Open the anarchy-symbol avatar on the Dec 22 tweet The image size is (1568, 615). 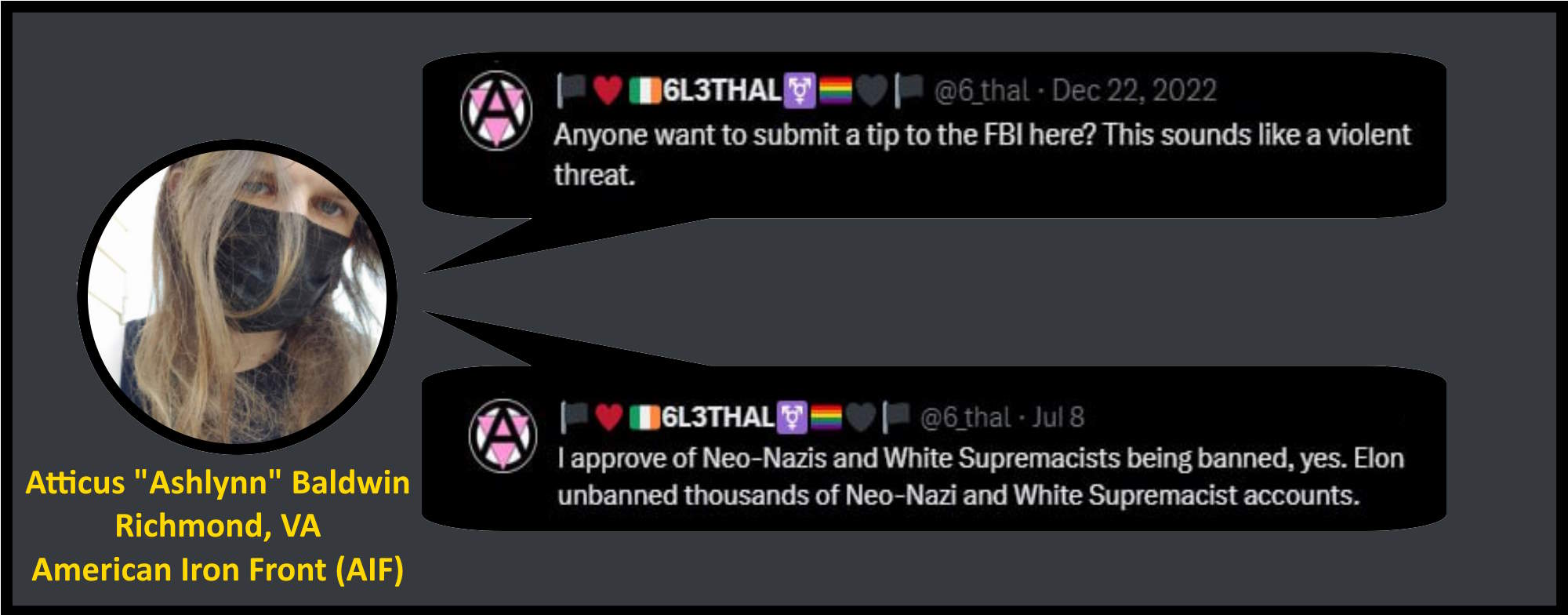point(495,110)
